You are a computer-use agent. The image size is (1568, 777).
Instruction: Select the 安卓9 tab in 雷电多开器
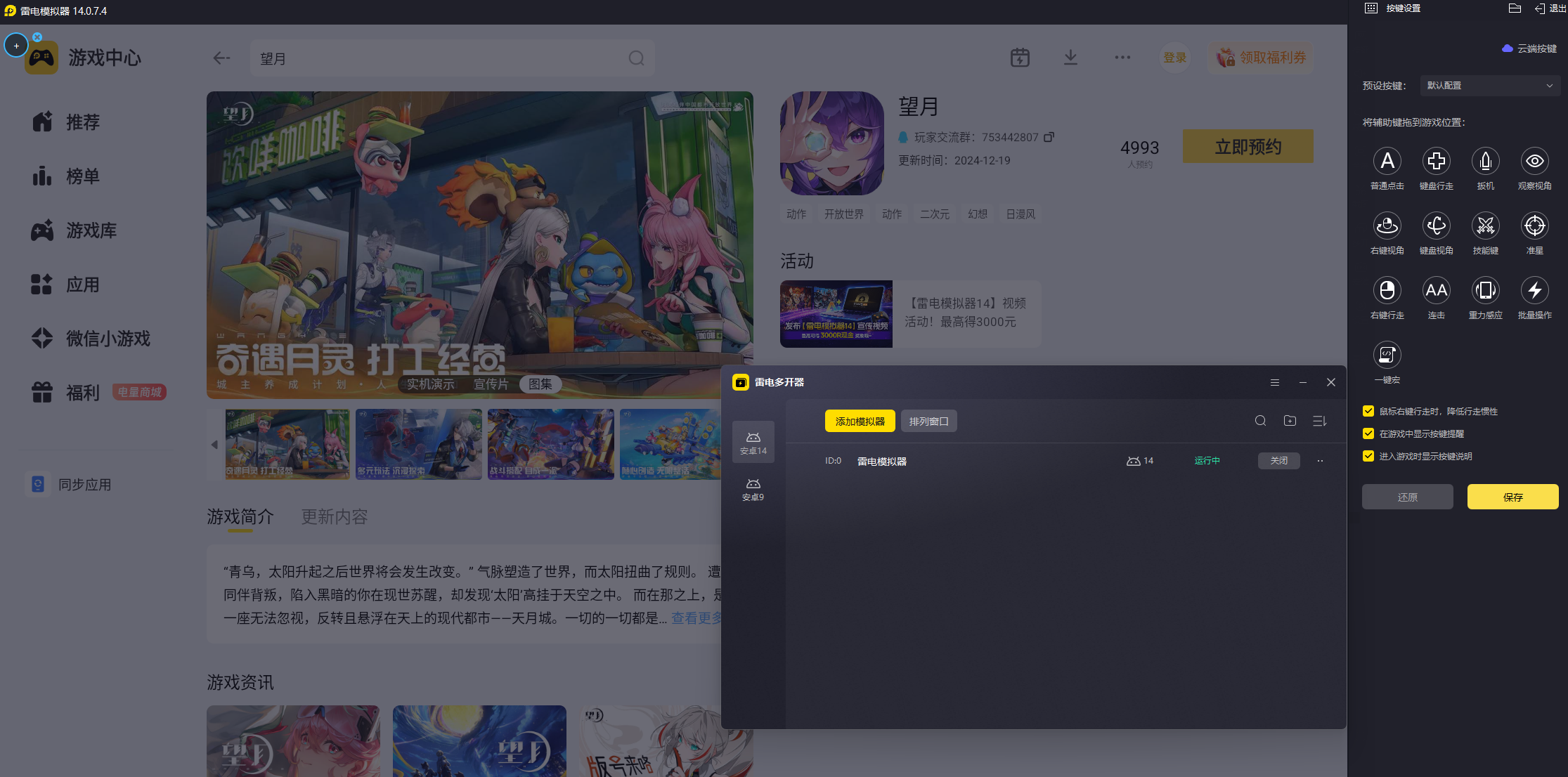click(x=753, y=489)
